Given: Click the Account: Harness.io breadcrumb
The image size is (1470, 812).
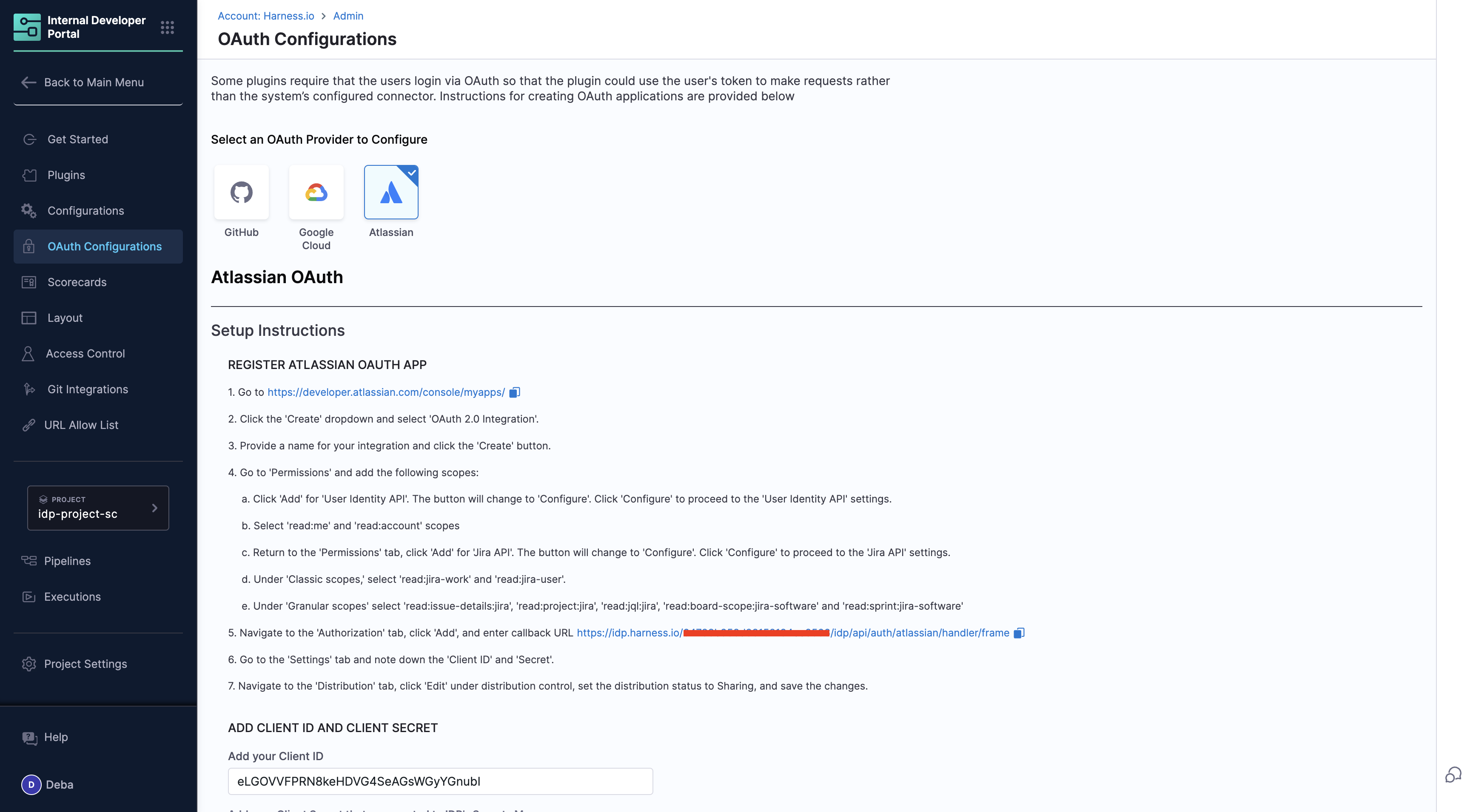Looking at the screenshot, I should pos(266,16).
